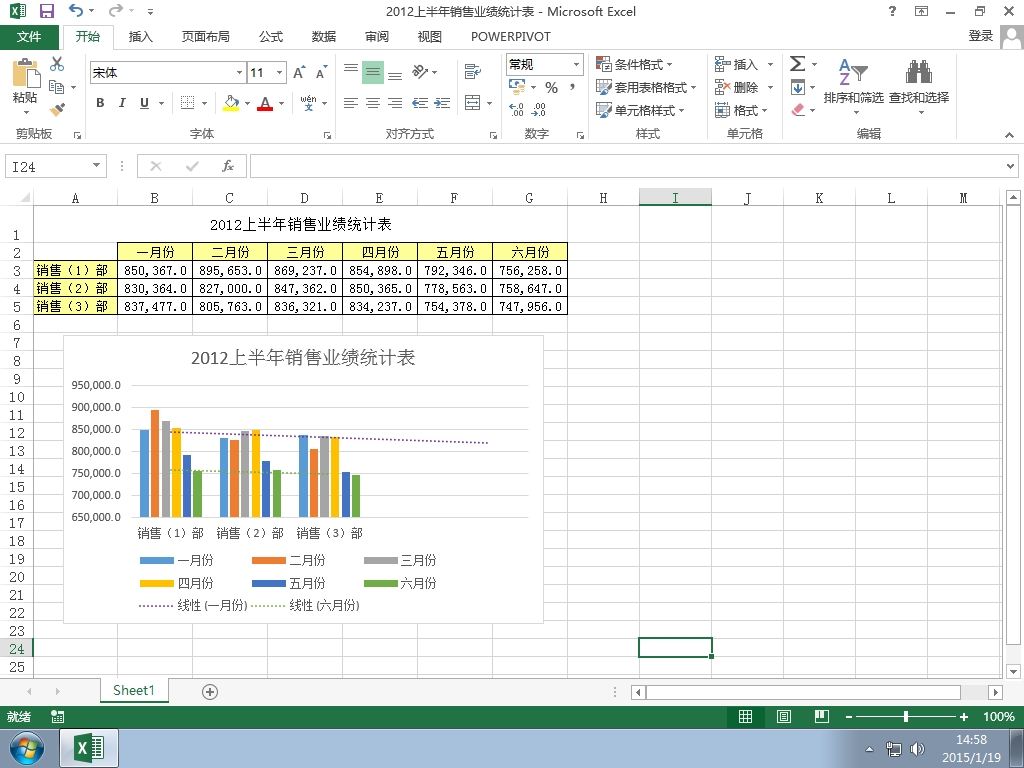
Task: Select the chart title 2012上半年销售业绩统计表
Action: pos(303,357)
